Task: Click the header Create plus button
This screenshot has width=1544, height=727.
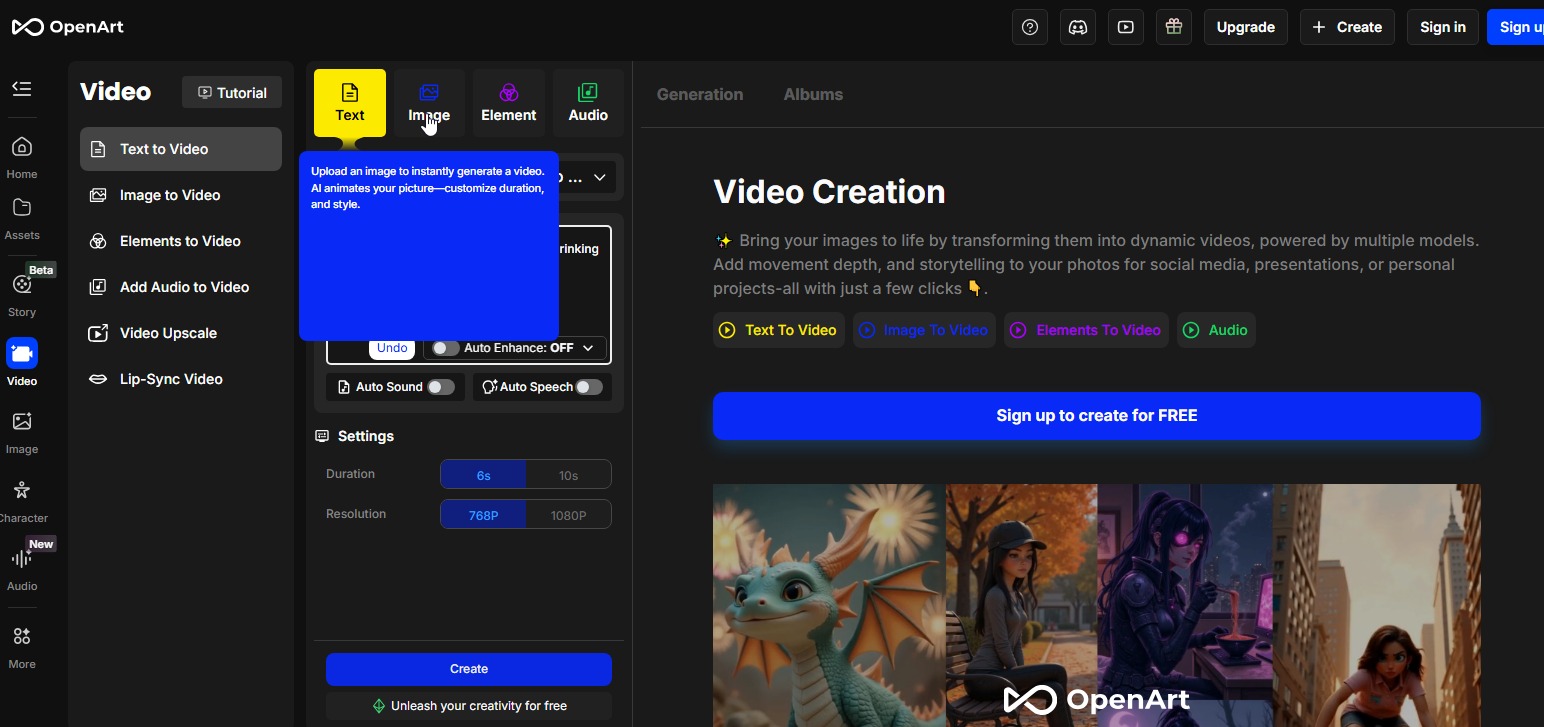Action: 1347,27
